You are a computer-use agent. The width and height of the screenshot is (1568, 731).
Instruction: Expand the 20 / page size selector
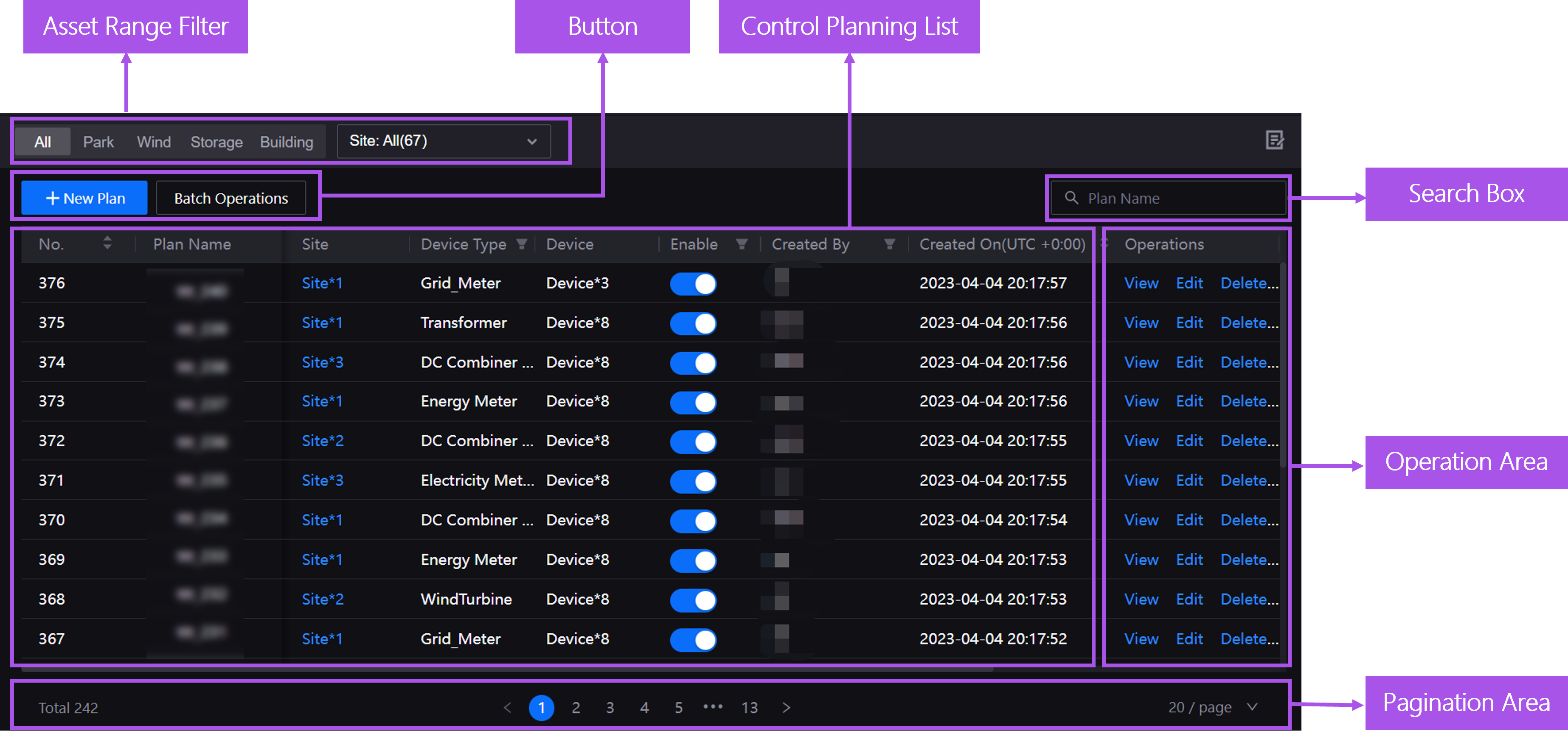coord(1212,707)
